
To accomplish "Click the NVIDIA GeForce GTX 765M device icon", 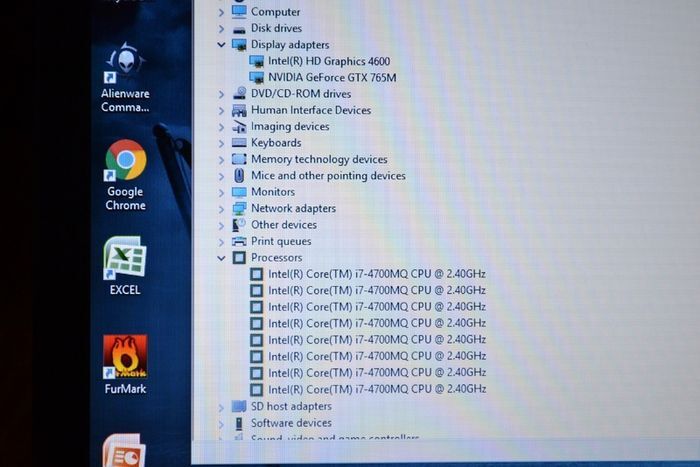I will coord(256,78).
